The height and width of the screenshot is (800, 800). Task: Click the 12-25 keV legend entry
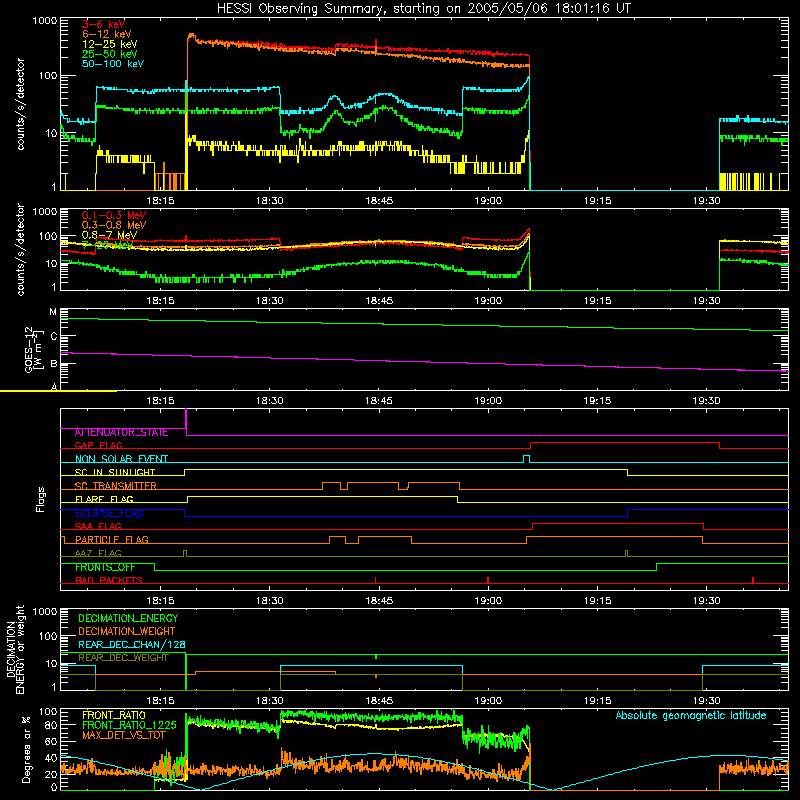coord(110,44)
